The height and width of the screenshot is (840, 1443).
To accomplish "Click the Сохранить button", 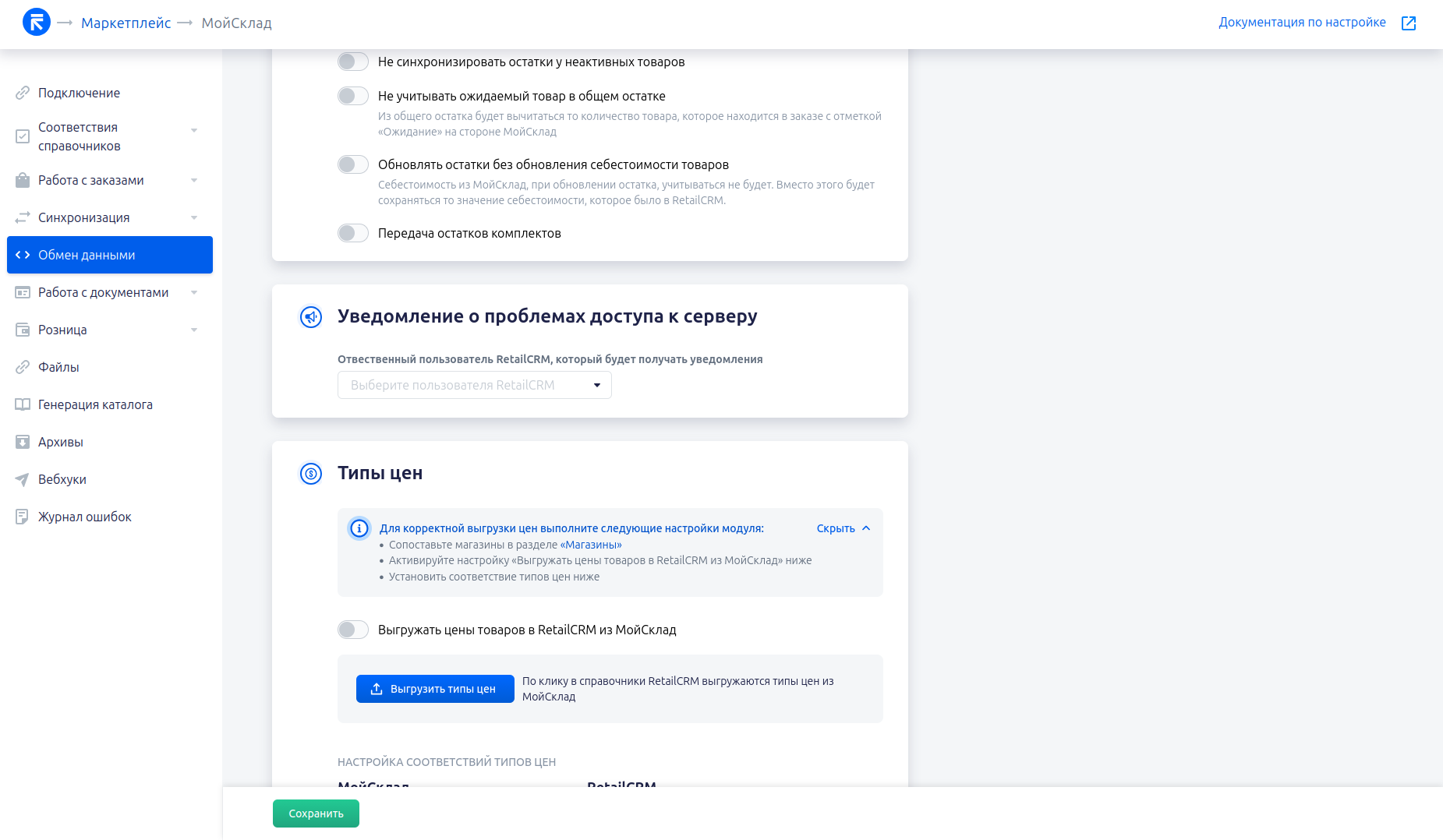I will pos(316,814).
